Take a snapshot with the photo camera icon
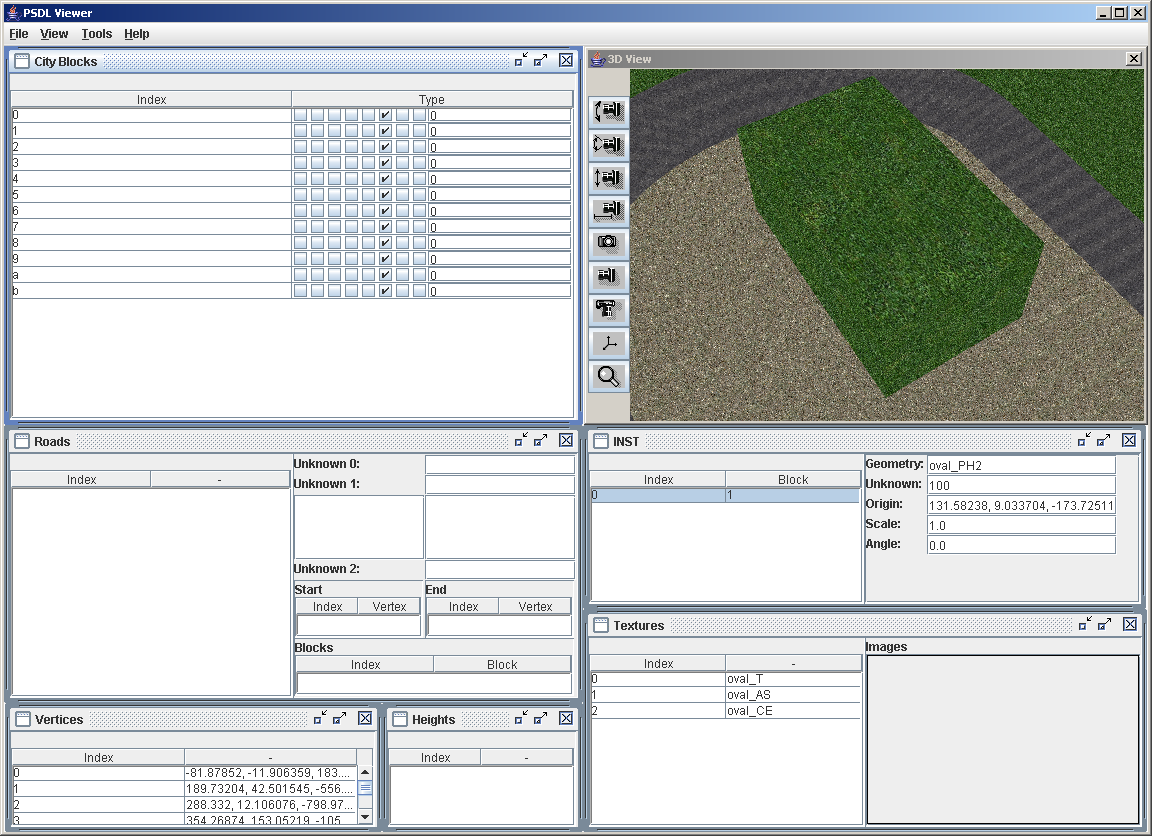The height and width of the screenshot is (836, 1152). 609,243
